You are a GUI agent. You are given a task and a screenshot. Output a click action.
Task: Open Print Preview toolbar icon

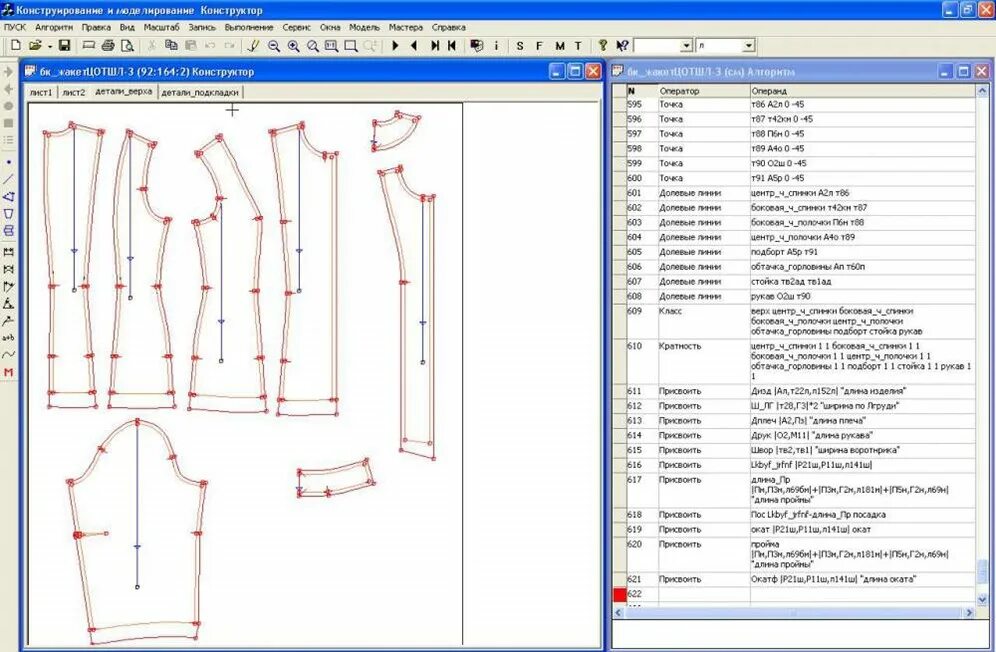tap(128, 46)
